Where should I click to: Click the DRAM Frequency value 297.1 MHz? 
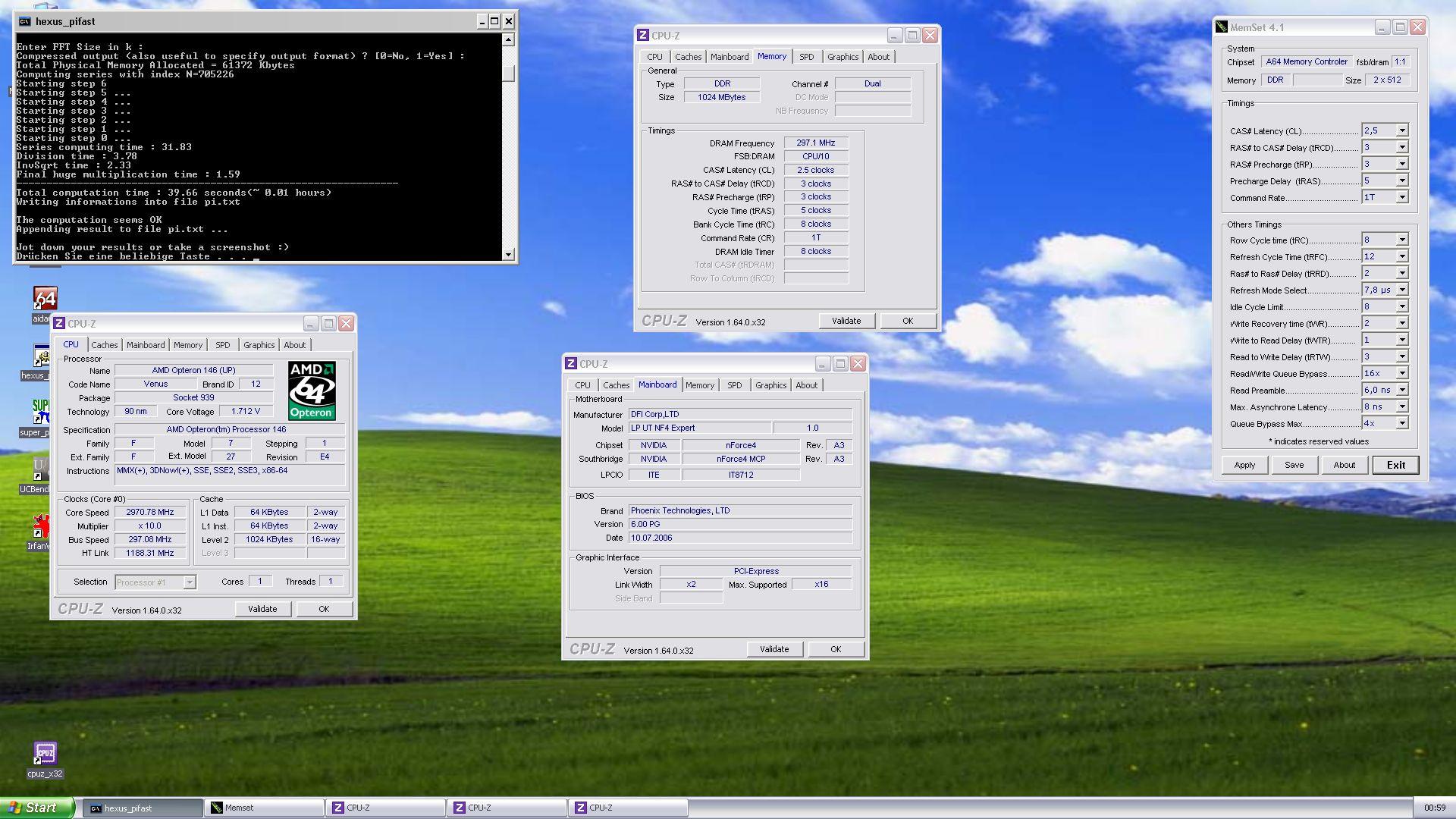816,143
